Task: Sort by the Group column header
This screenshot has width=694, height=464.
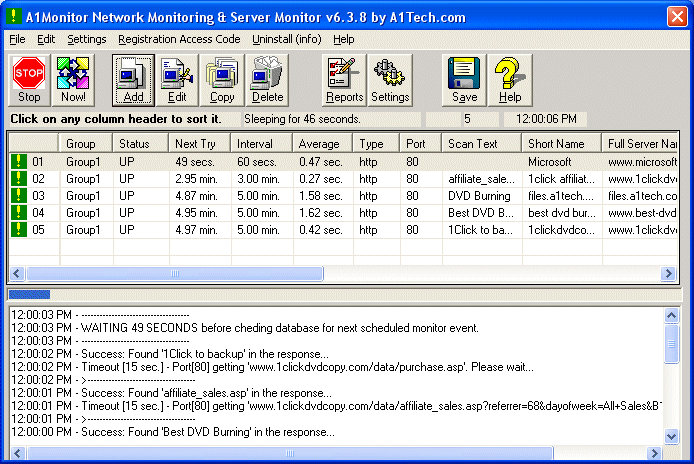Action: tap(85, 143)
